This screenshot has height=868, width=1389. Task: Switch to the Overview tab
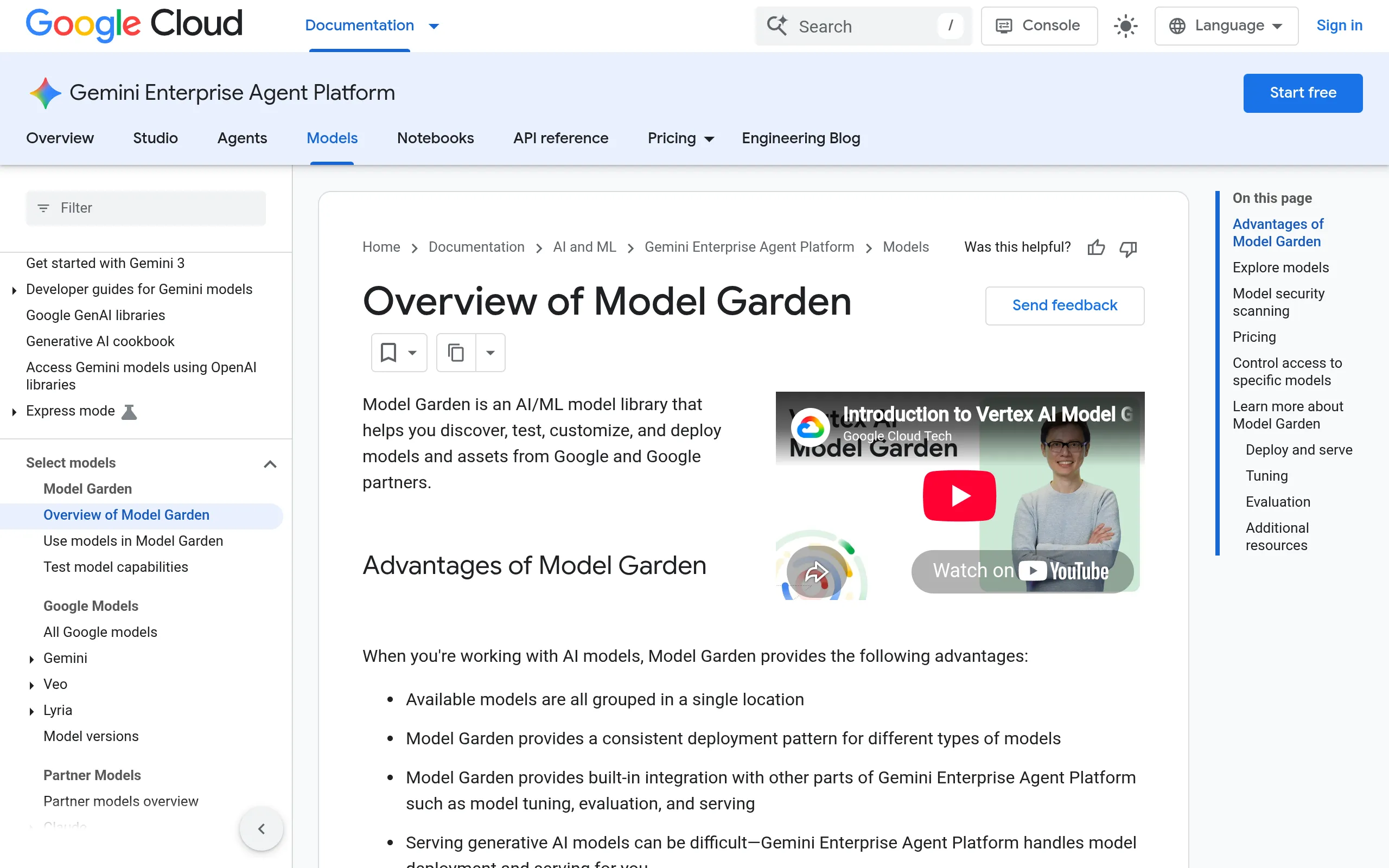pos(60,138)
